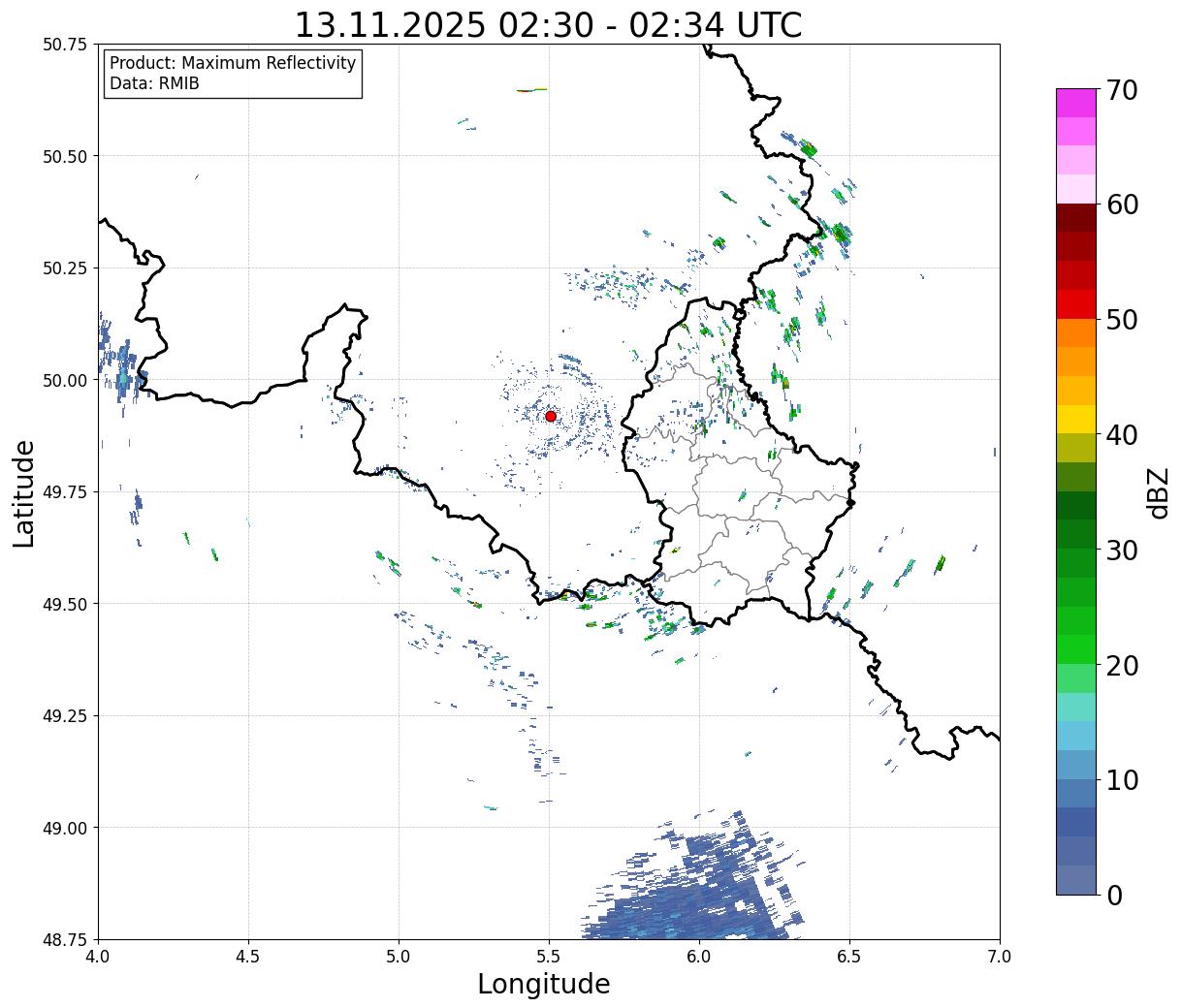Click the 0 tick label on colorbar
Screen dimensions: 1182x1008
tap(1114, 896)
